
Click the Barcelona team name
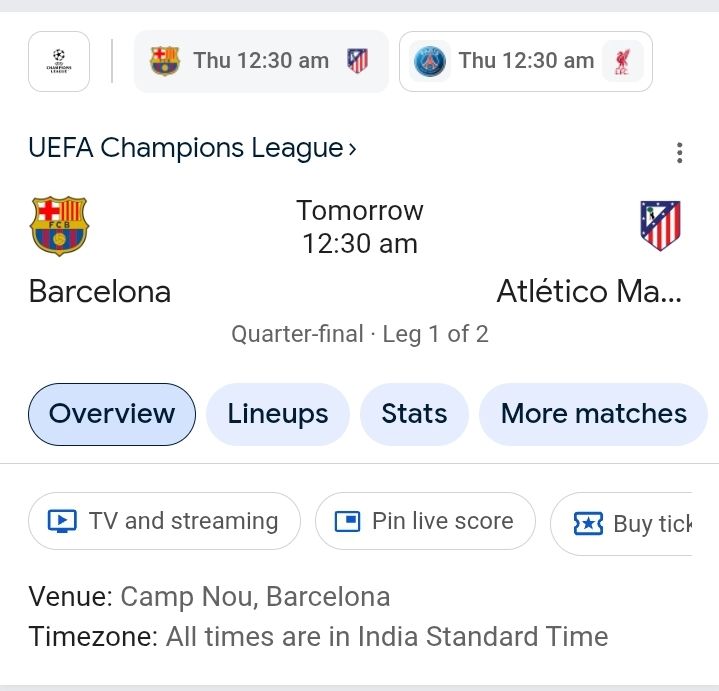tap(100, 291)
